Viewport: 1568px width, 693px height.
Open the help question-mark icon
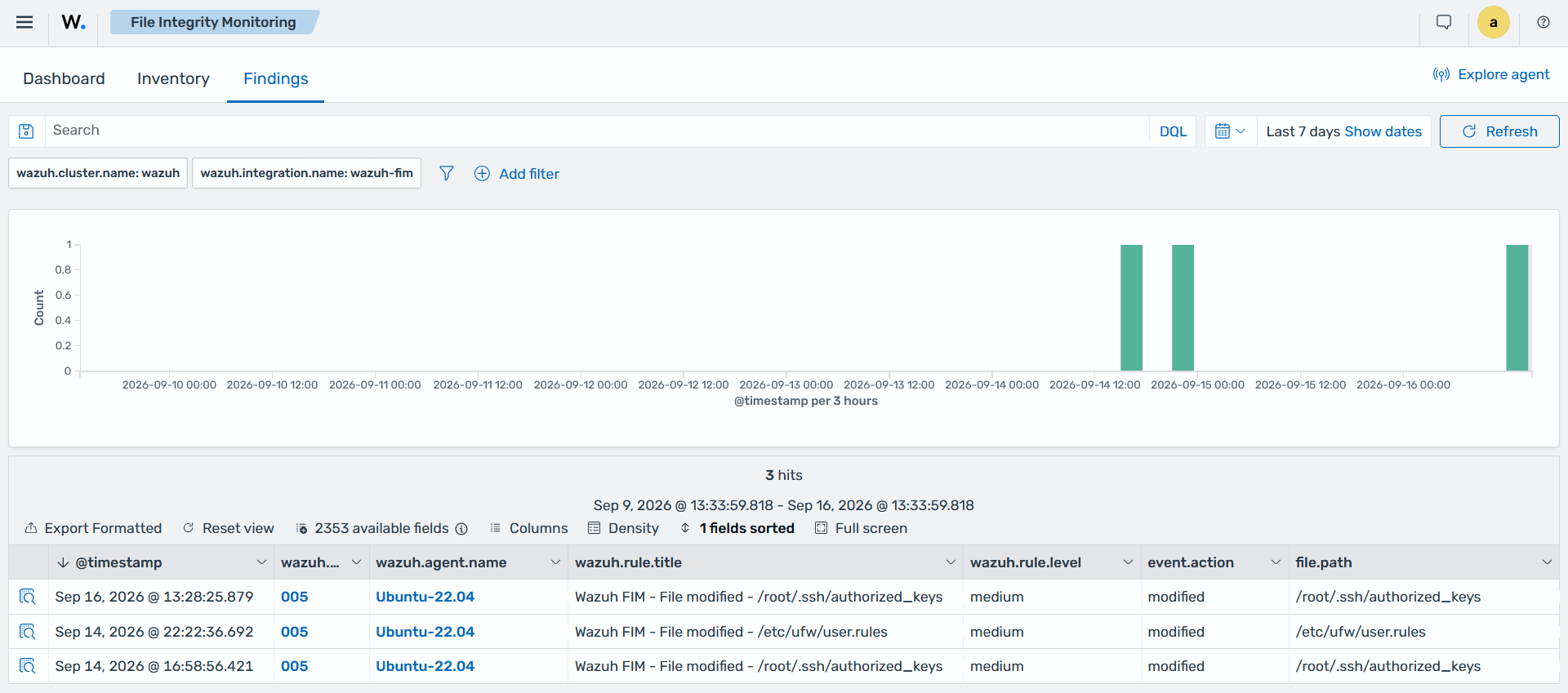pos(1543,22)
